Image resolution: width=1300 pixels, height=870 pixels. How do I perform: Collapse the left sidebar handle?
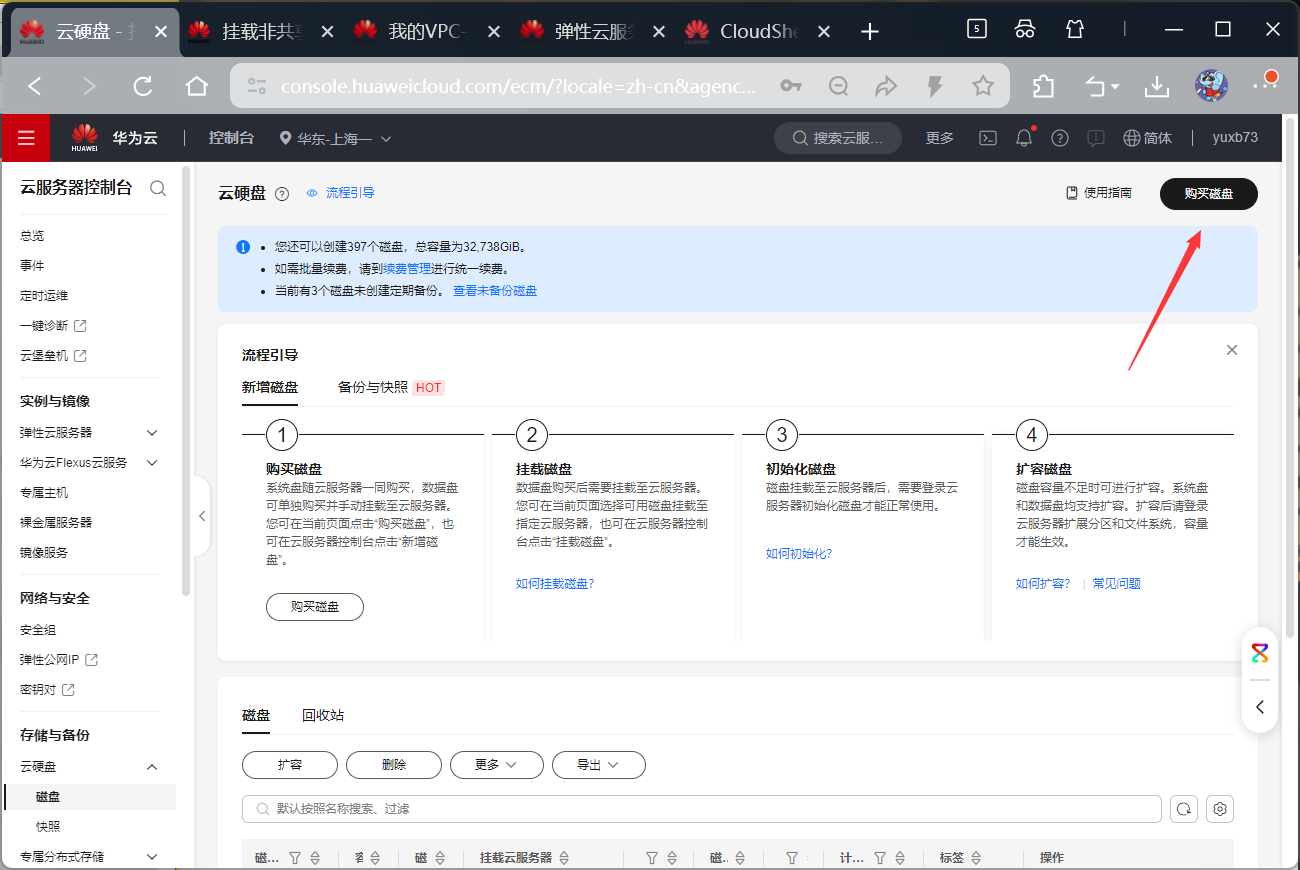(x=202, y=516)
